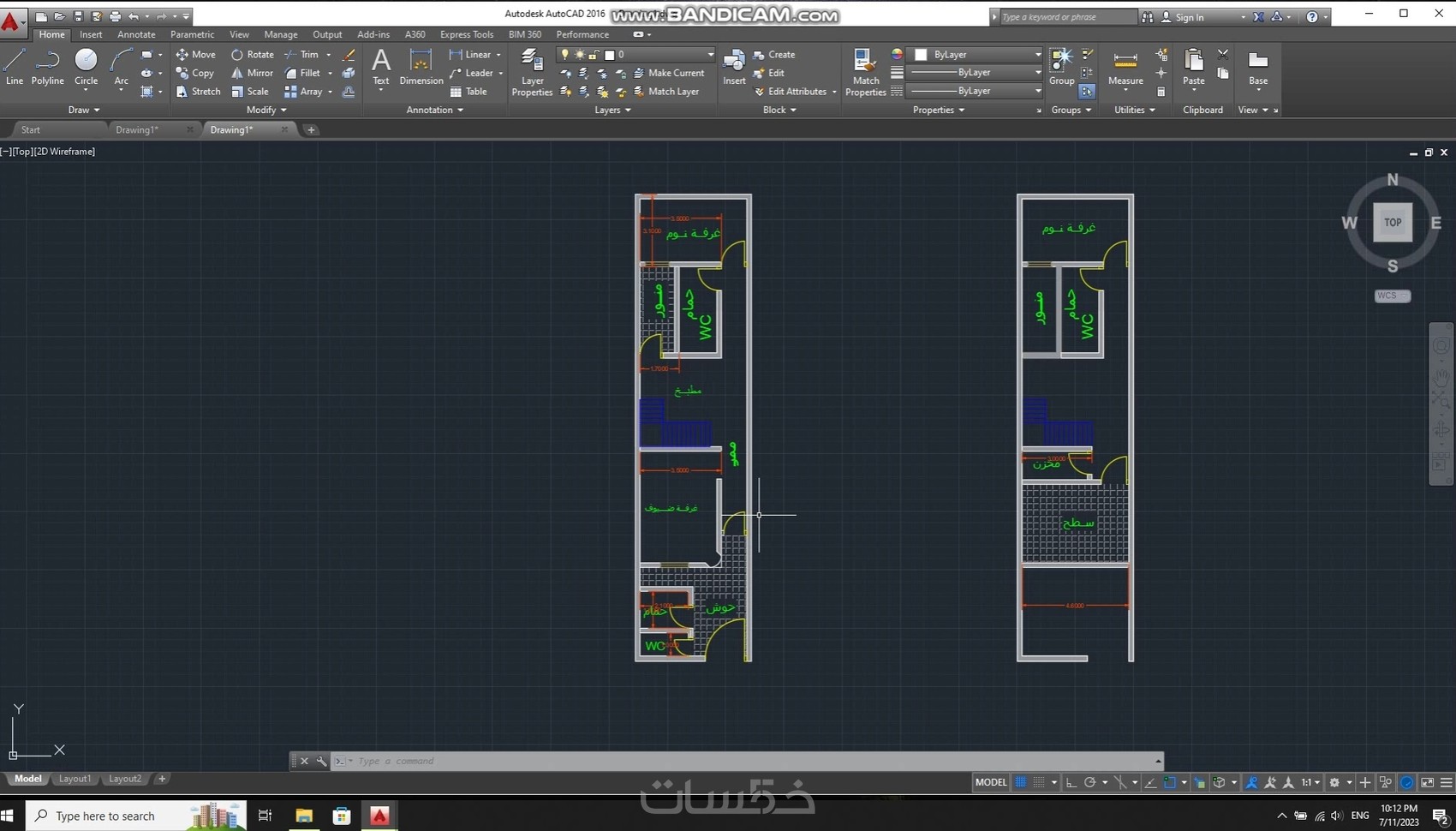Expand the Draw panel

pyautogui.click(x=84, y=110)
